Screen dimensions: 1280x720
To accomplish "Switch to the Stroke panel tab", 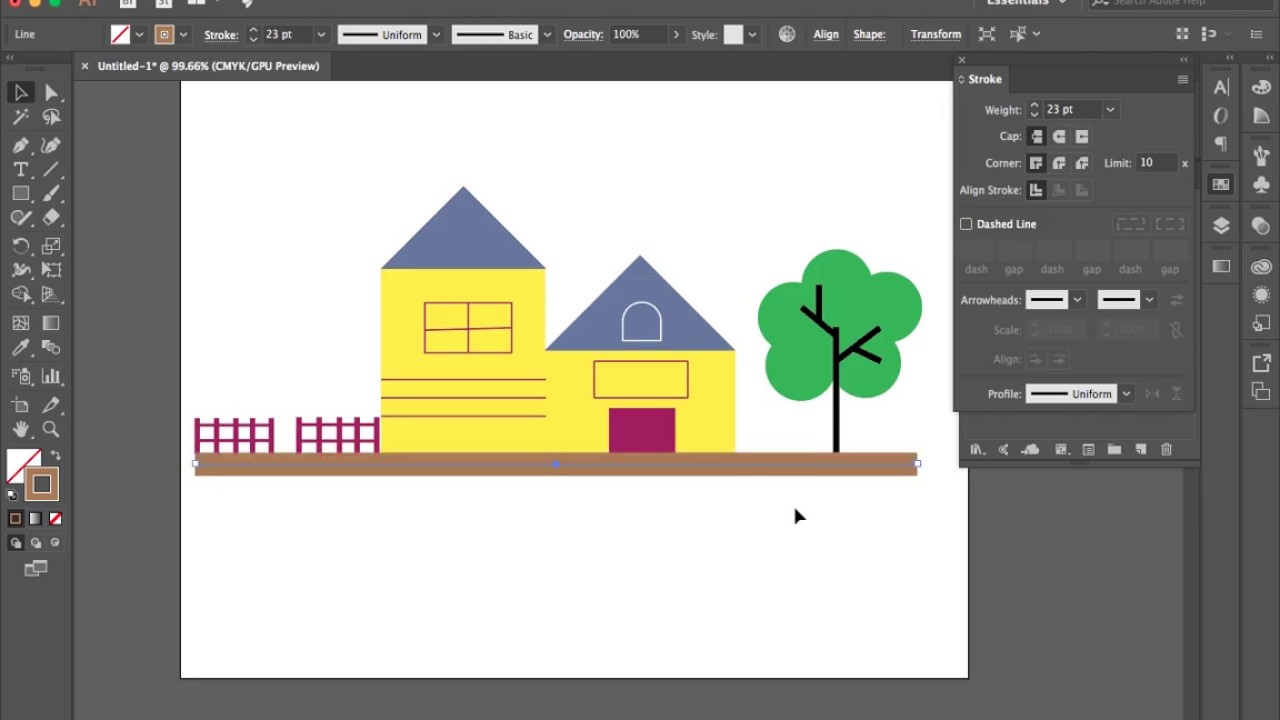I will click(x=984, y=79).
